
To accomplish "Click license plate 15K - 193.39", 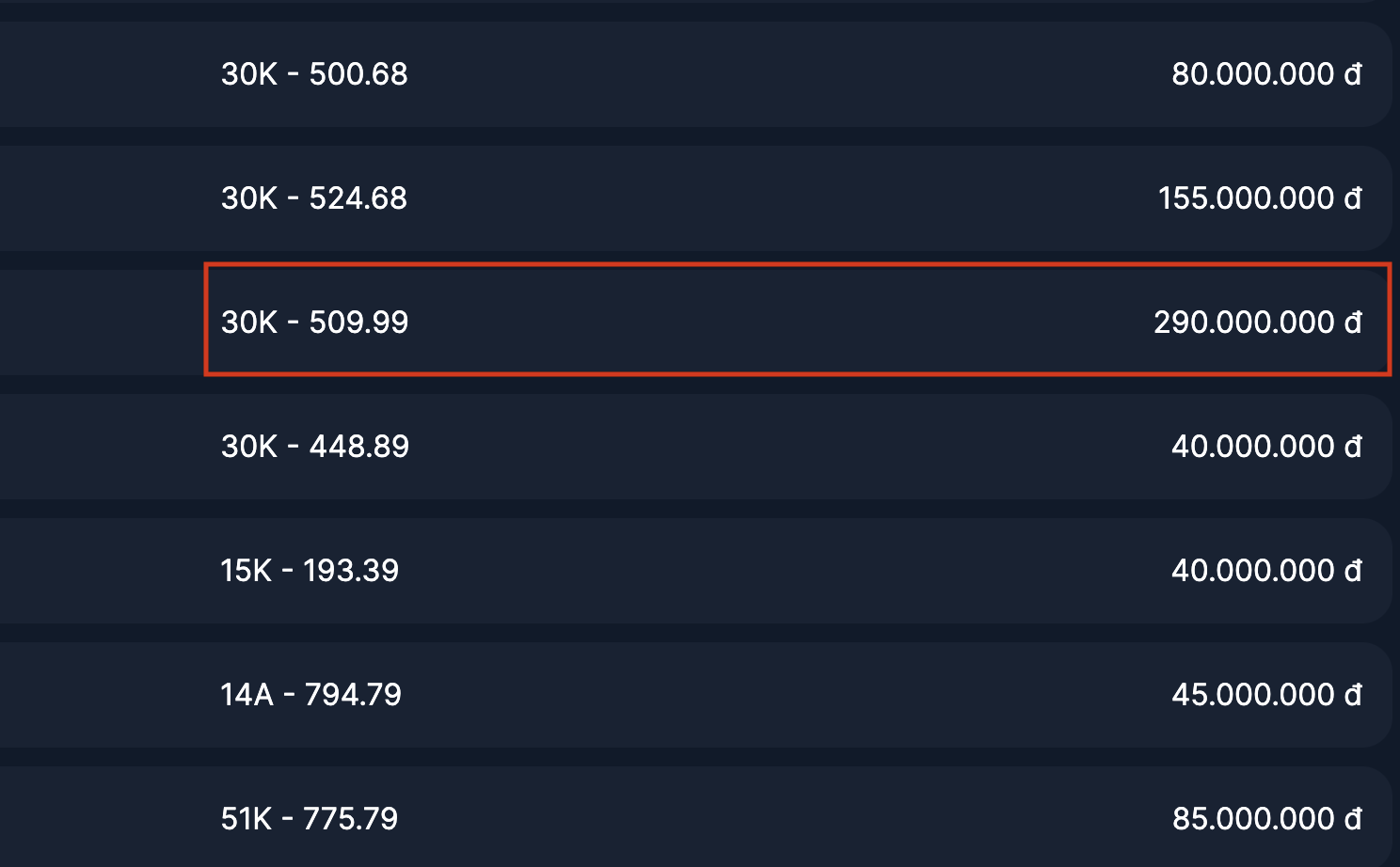I will click(x=310, y=571).
